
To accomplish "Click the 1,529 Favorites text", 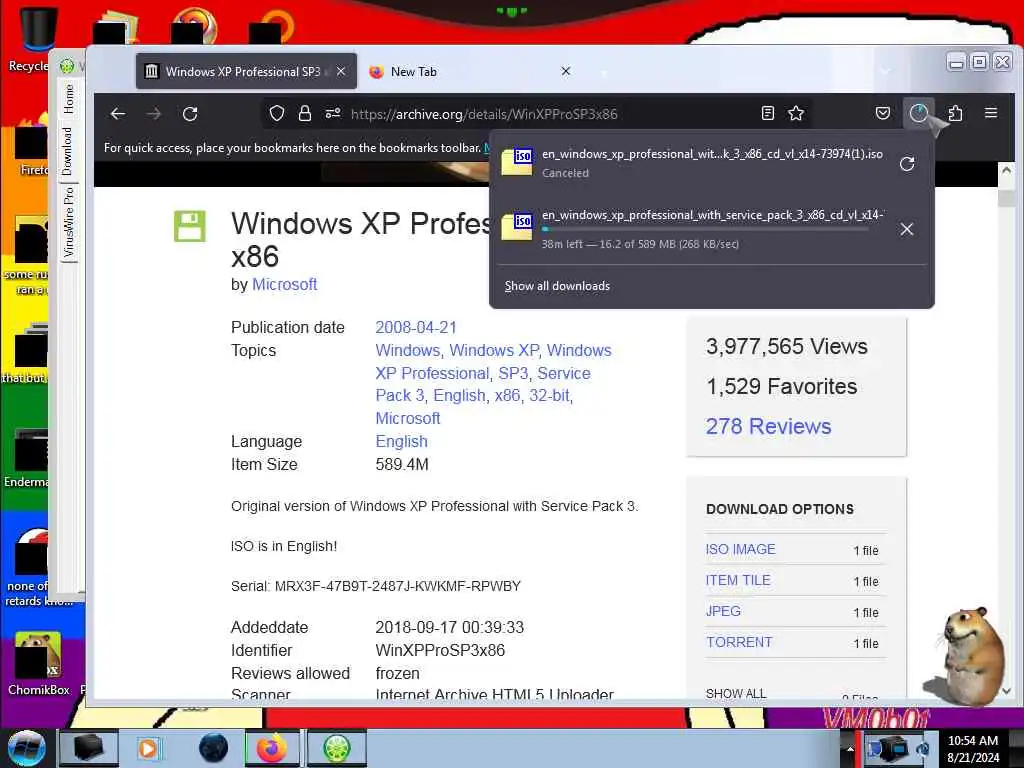I will (x=781, y=386).
